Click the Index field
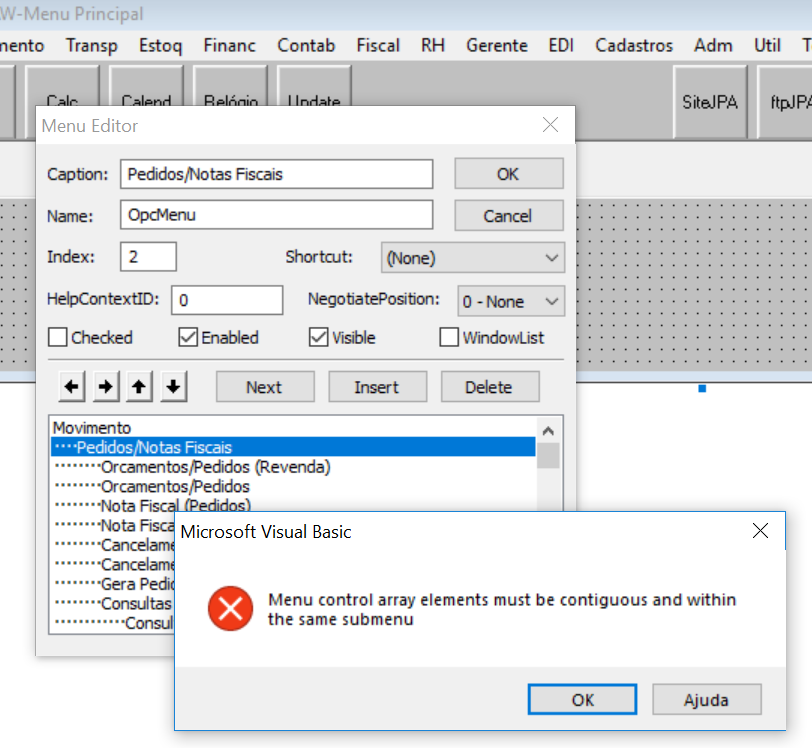The width and height of the screenshot is (812, 748). coord(148,256)
